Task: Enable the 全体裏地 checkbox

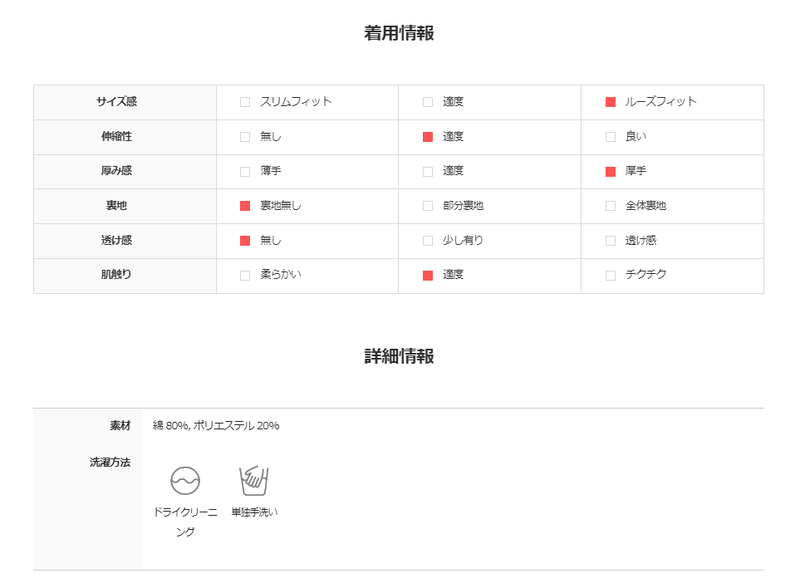Action: (x=610, y=206)
